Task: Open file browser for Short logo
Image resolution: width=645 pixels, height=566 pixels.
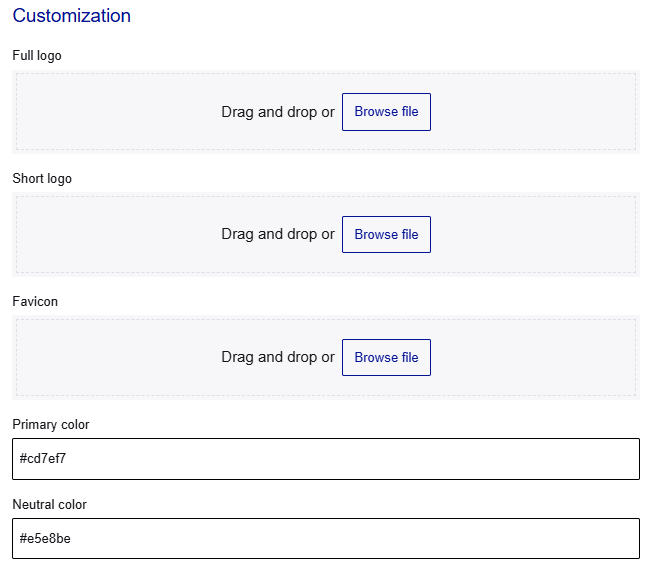Action: 386,235
